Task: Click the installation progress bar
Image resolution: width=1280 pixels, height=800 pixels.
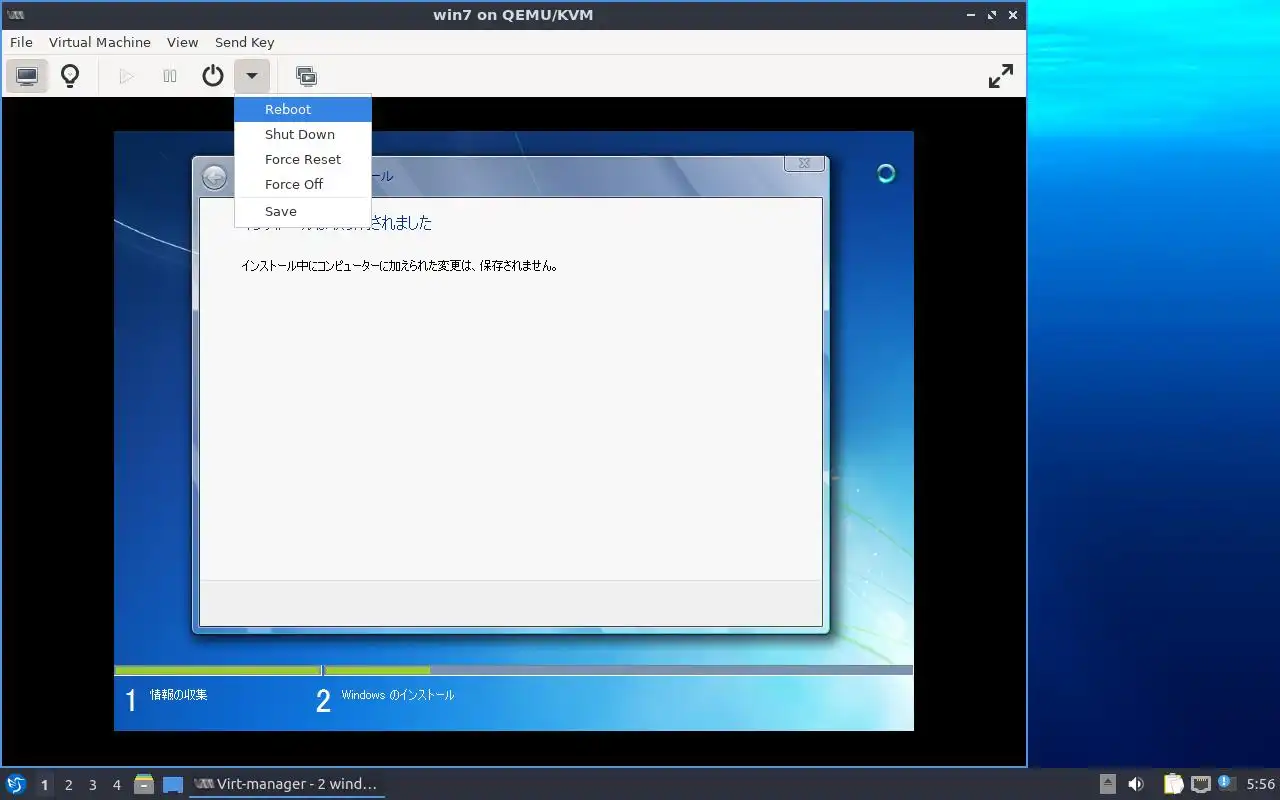Action: (514, 670)
